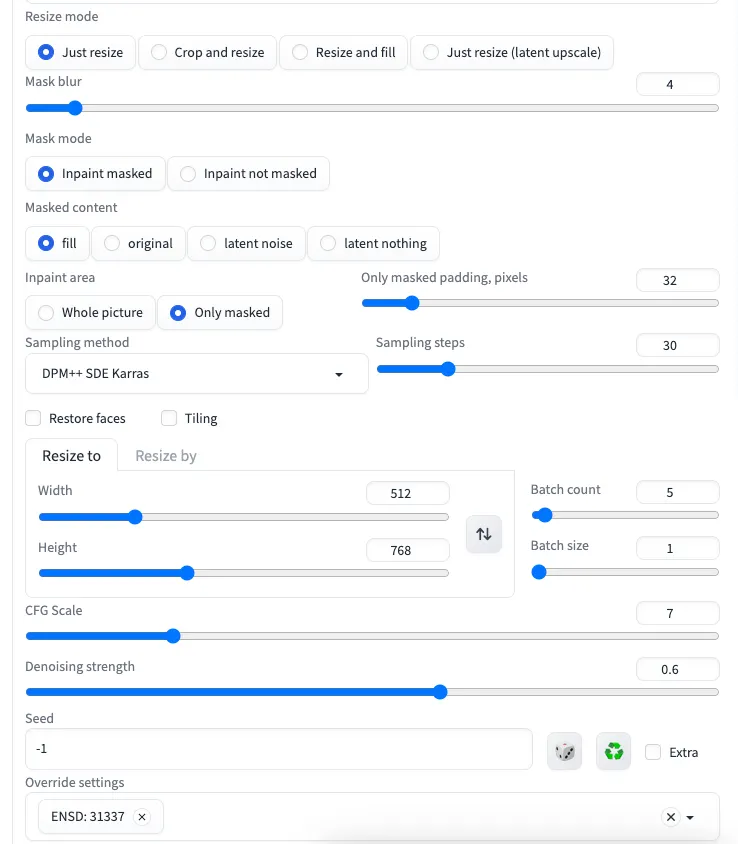Switch to the Resize by tab

(166, 456)
